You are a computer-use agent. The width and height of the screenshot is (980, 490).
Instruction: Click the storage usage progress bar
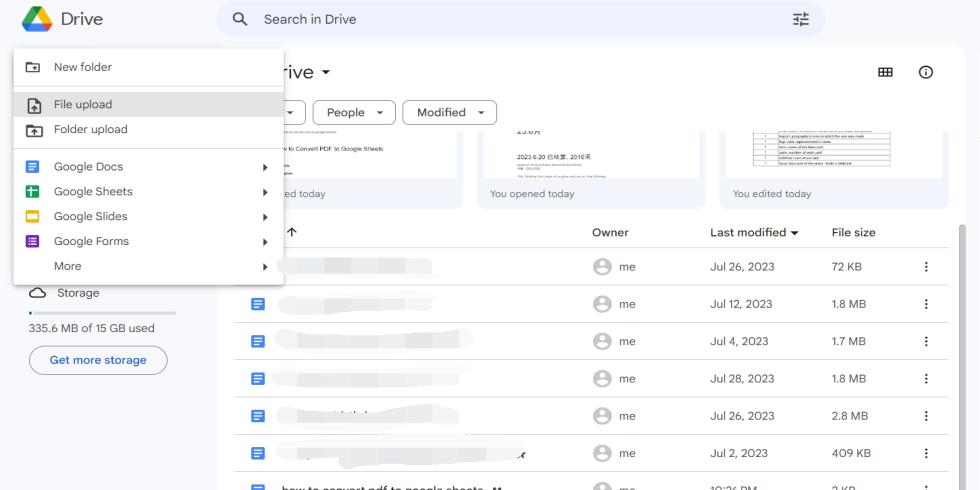click(102, 312)
